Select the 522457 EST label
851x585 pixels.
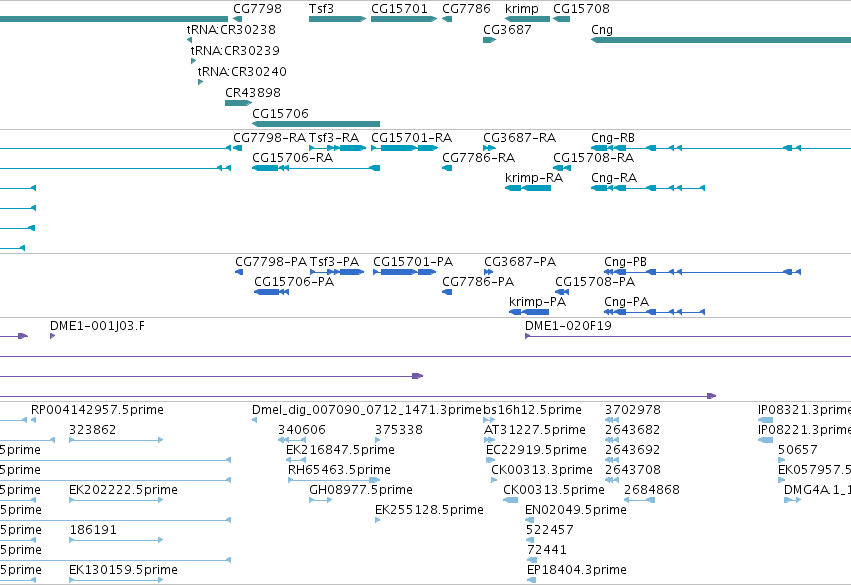click(550, 530)
